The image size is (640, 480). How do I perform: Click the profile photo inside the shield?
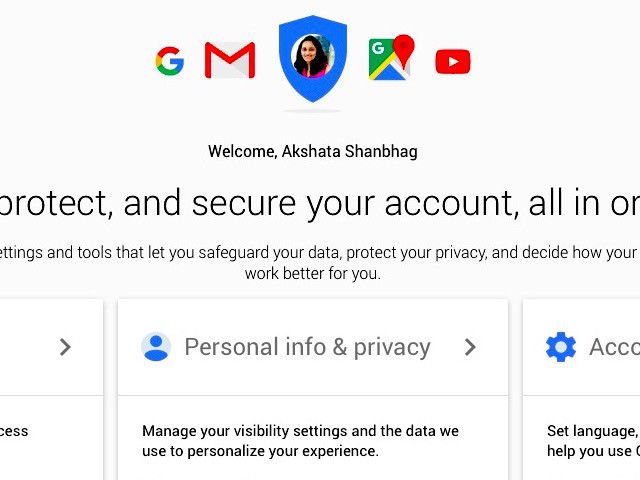(312, 56)
